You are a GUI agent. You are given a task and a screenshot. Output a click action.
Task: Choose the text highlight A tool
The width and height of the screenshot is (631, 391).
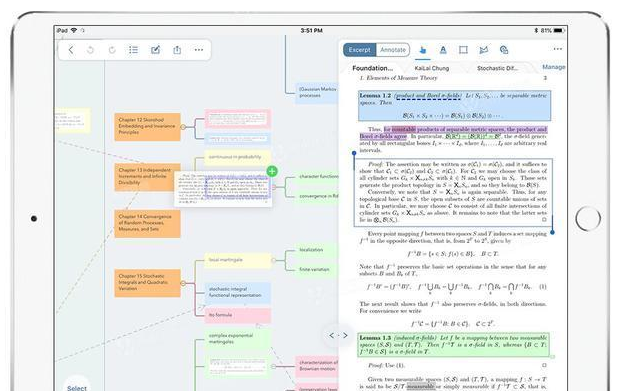(443, 50)
